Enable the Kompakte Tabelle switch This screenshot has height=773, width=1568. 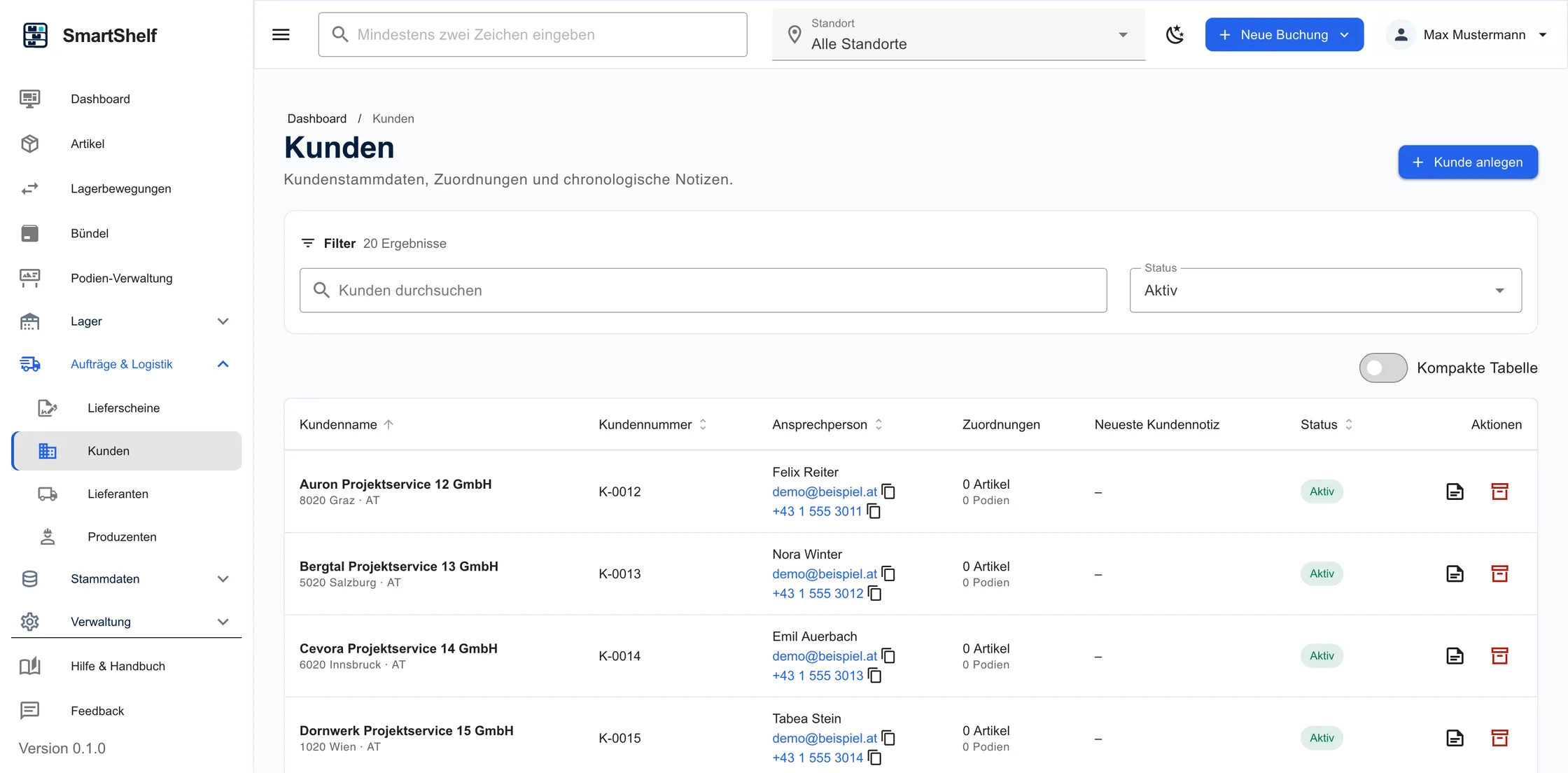tap(1383, 368)
